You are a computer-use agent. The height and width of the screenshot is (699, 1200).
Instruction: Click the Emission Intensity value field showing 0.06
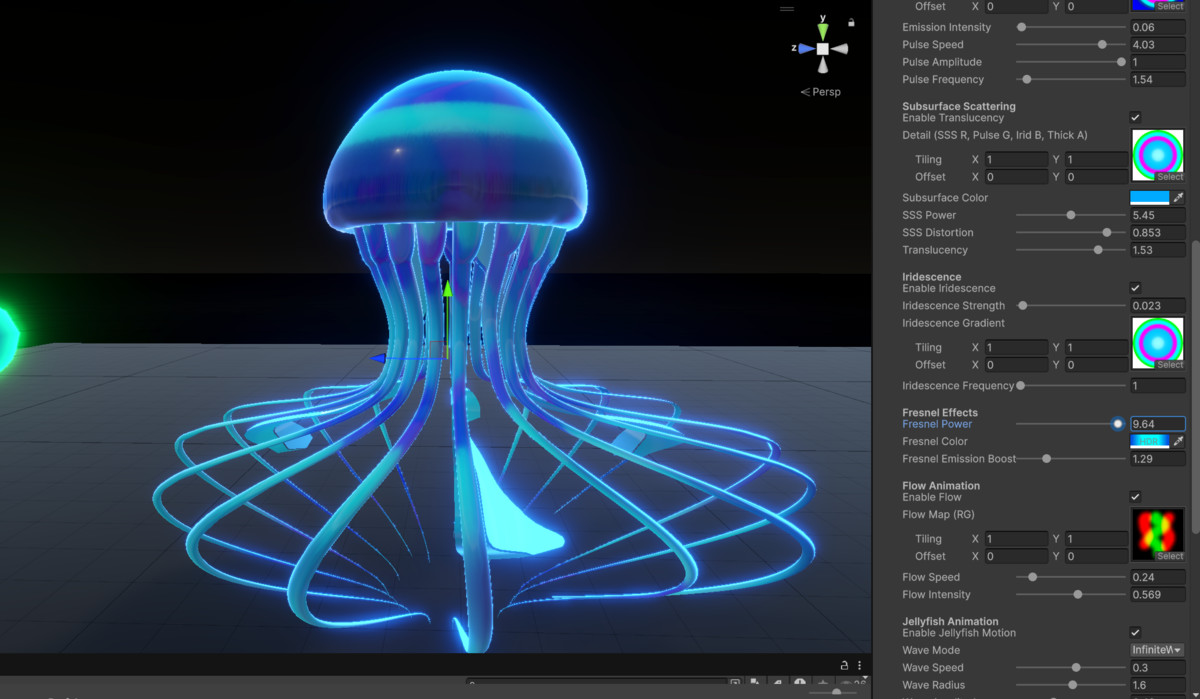click(x=1157, y=27)
